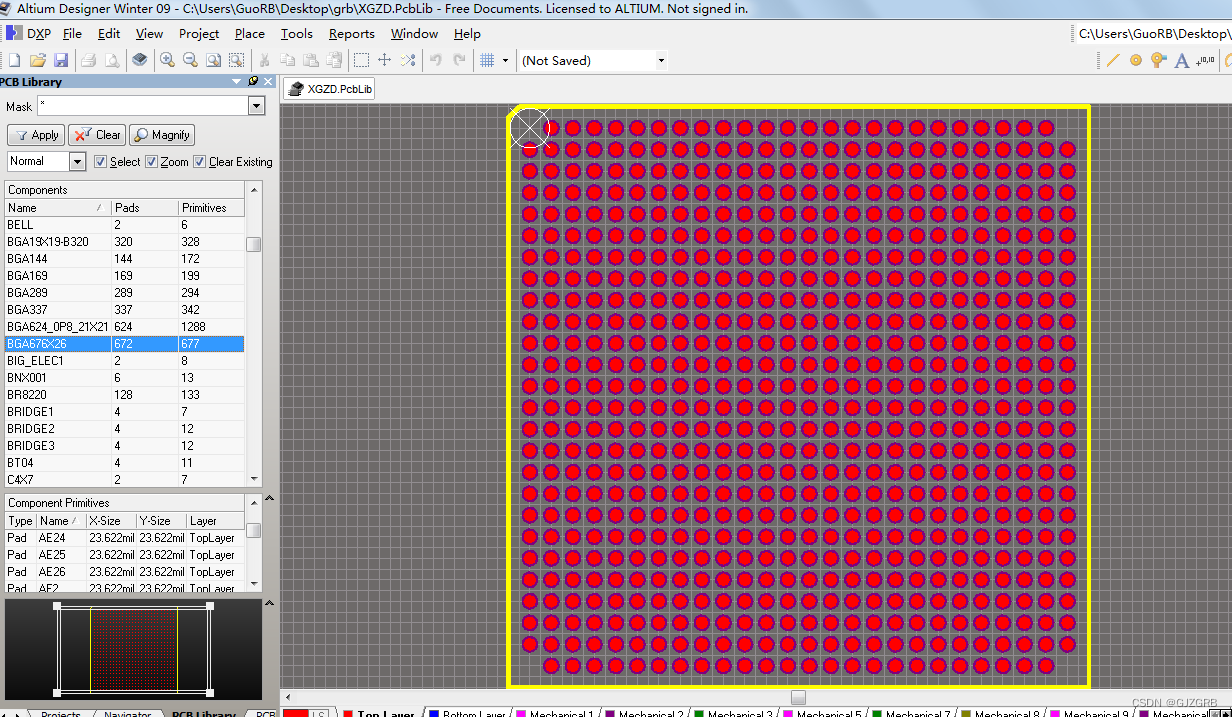
Task: Click the Magnify button
Action: 161,134
